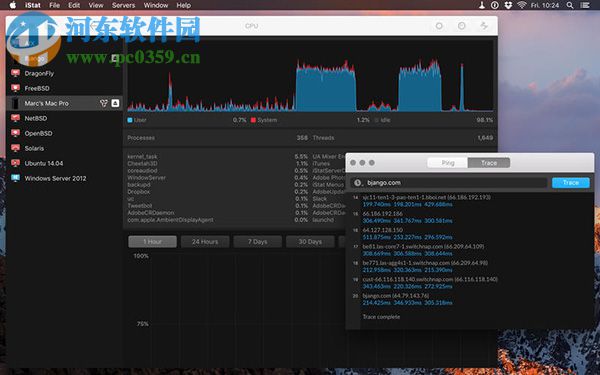Click the menu bar clock Fri 10:24
The width and height of the screenshot is (600, 375).
(545, 5)
